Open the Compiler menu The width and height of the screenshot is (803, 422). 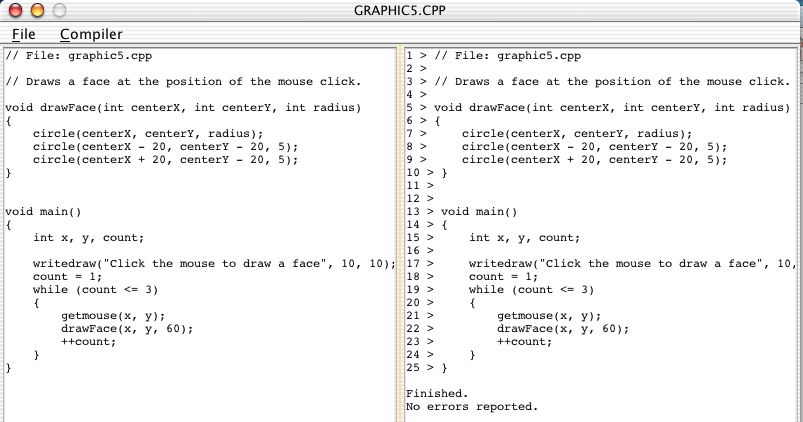click(91, 34)
